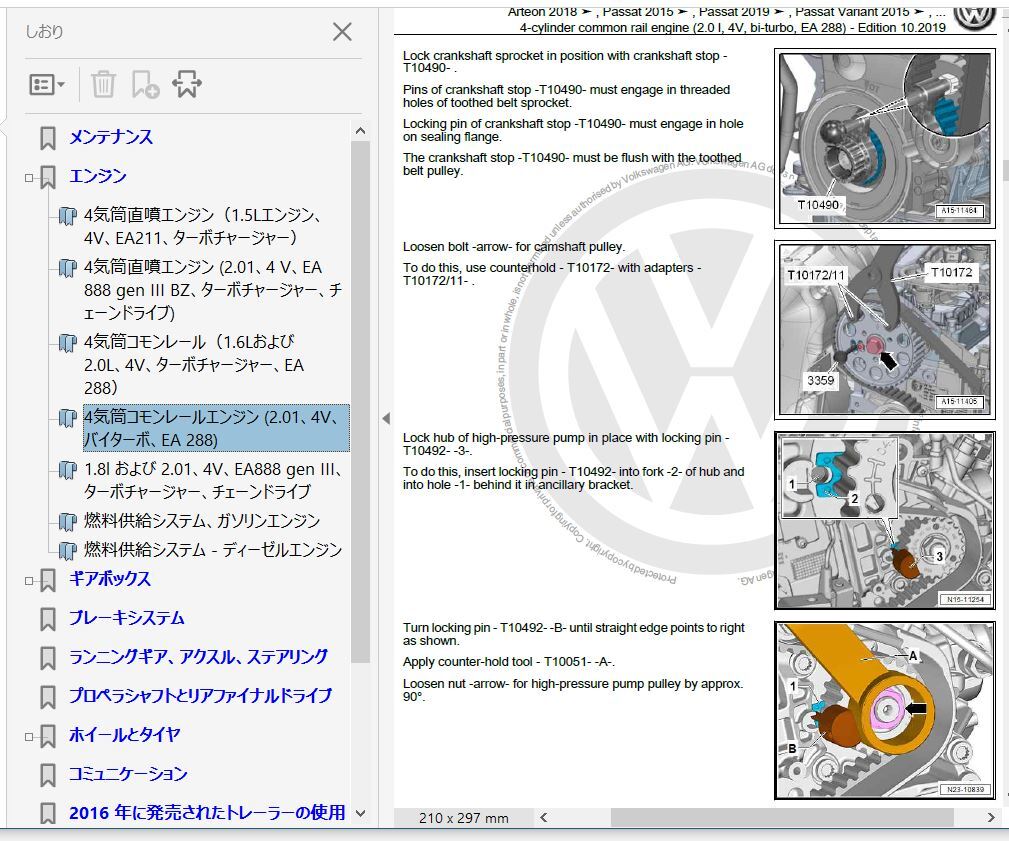1009x841 pixels.
Task: Open 1.8l および 2.0l EA888 gen III bookmark
Action: point(212,480)
